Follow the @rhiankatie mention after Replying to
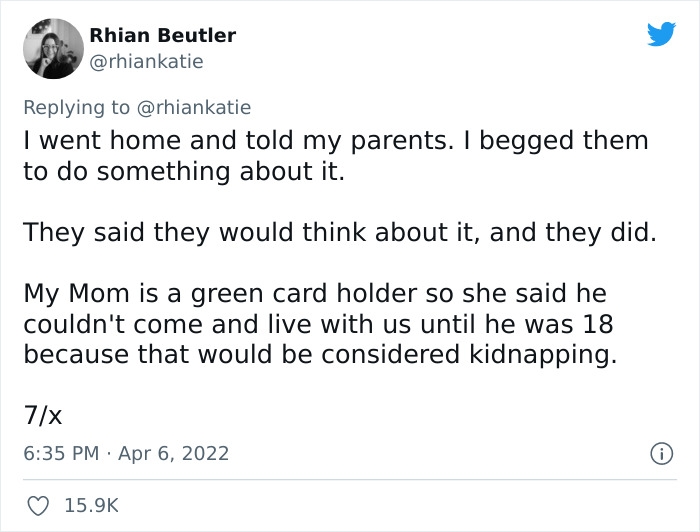 pos(195,107)
